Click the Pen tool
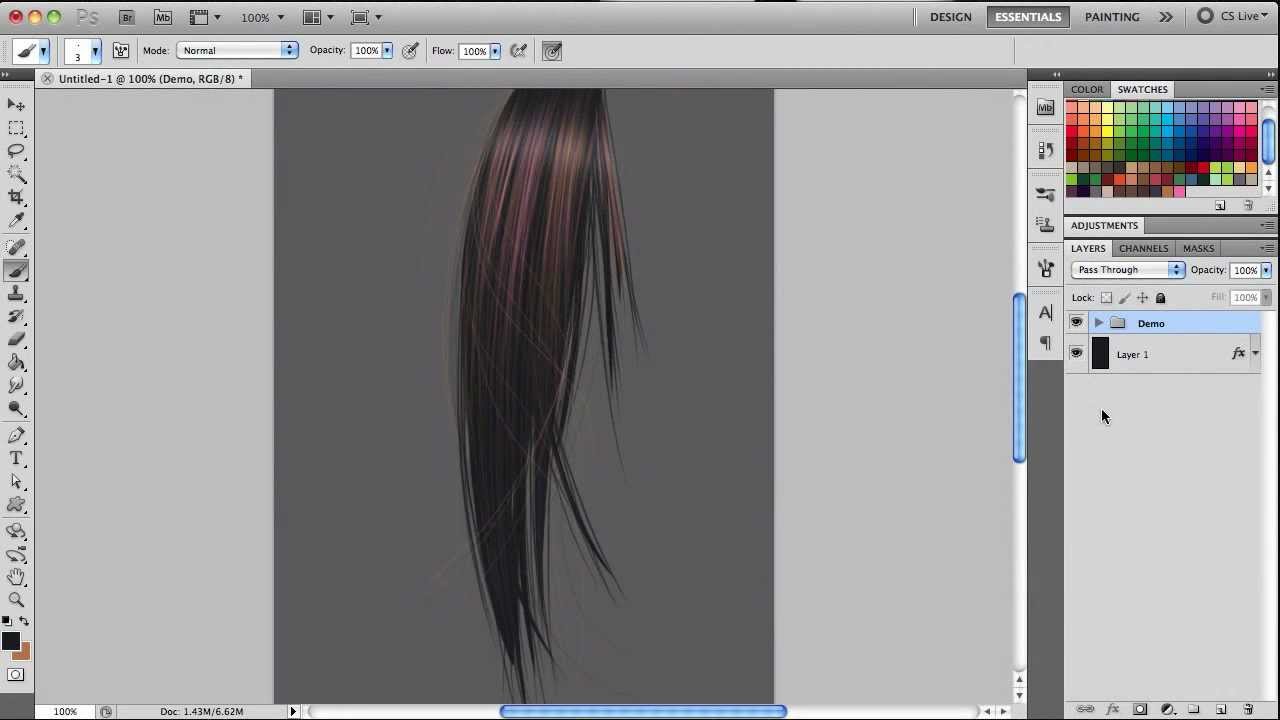This screenshot has width=1280, height=720. coord(16,435)
